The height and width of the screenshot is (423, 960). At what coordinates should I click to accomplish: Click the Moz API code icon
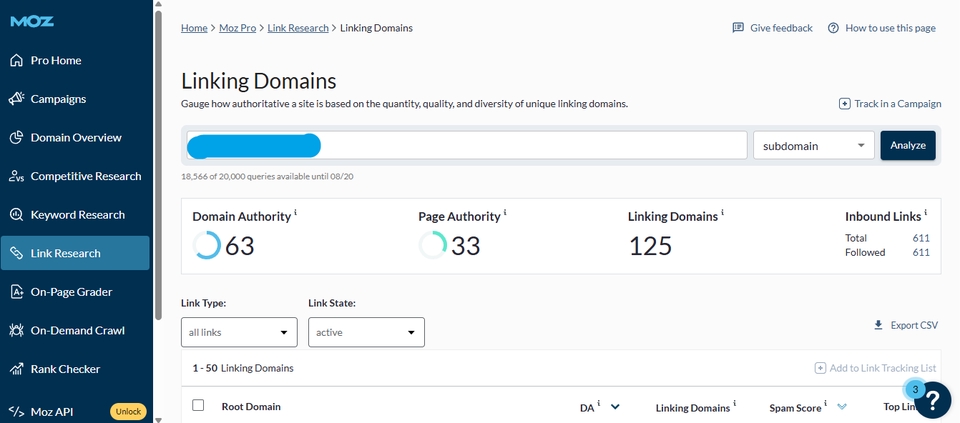click(x=17, y=412)
